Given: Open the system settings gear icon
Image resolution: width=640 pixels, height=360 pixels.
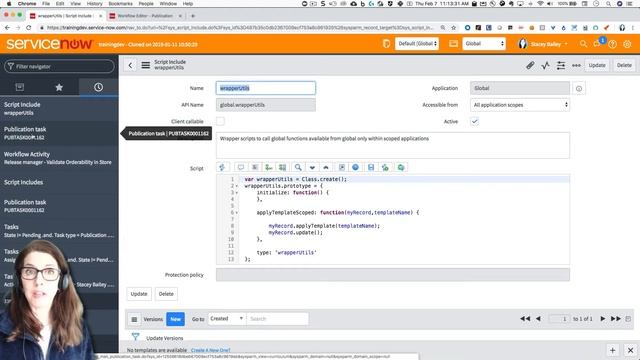Looking at the screenshot, I should click(x=627, y=44).
